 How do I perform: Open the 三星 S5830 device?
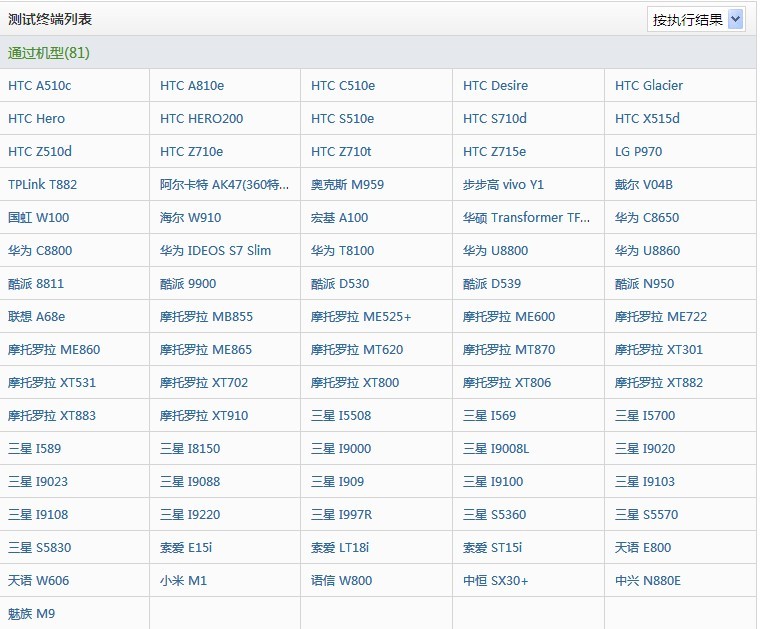coord(40,547)
